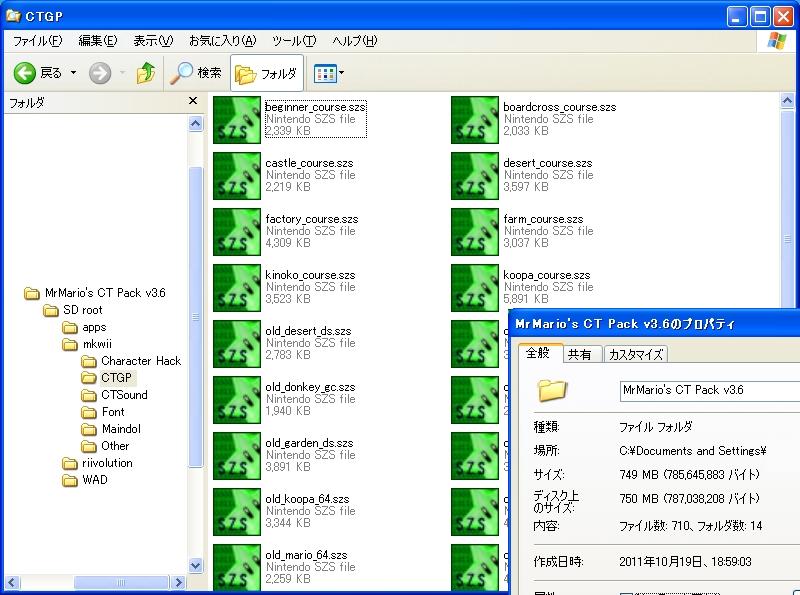
Task: Select the farm_course.szs file name
Action: (543, 219)
